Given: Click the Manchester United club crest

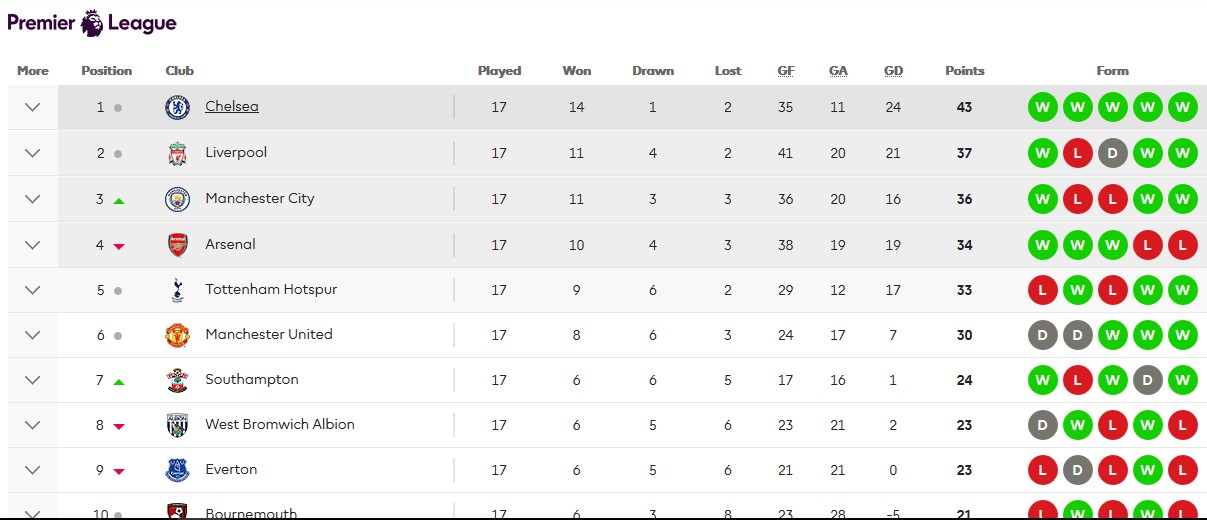Looking at the screenshot, I should (177, 335).
